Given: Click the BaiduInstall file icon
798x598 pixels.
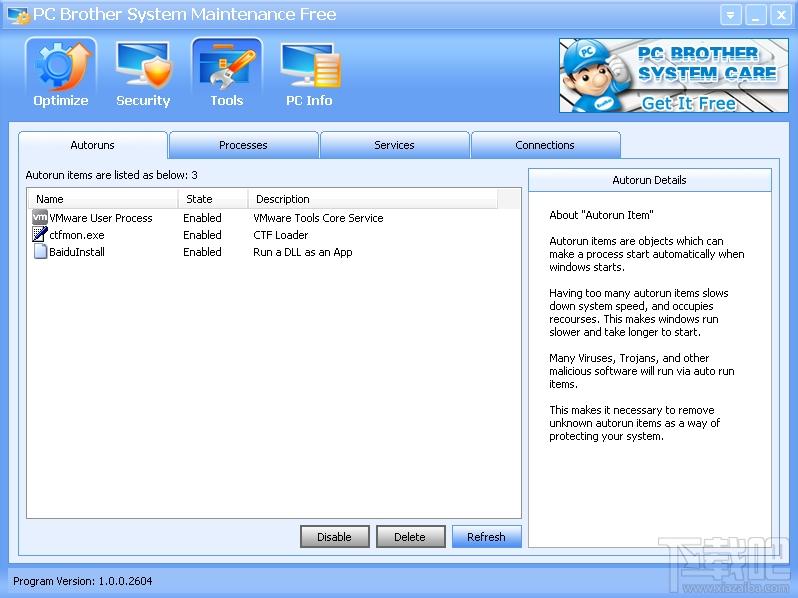Looking at the screenshot, I should [x=40, y=251].
